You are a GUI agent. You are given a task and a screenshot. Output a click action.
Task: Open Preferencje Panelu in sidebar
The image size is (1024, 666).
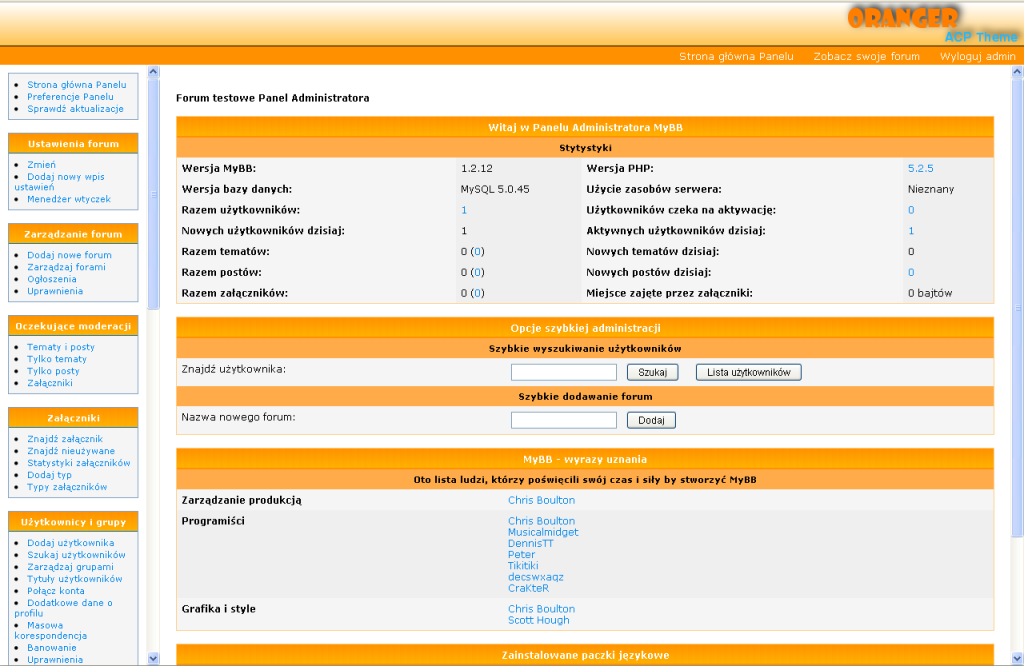[70, 97]
